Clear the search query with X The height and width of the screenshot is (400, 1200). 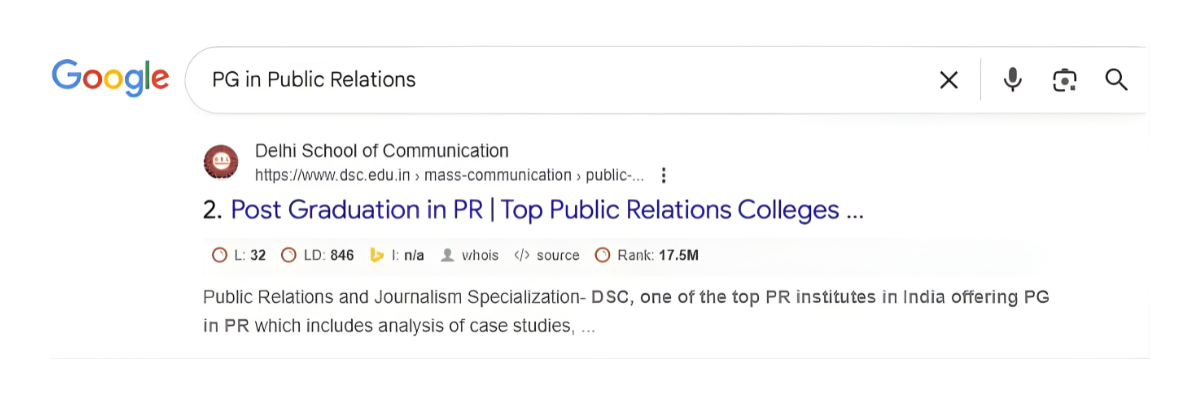949,80
